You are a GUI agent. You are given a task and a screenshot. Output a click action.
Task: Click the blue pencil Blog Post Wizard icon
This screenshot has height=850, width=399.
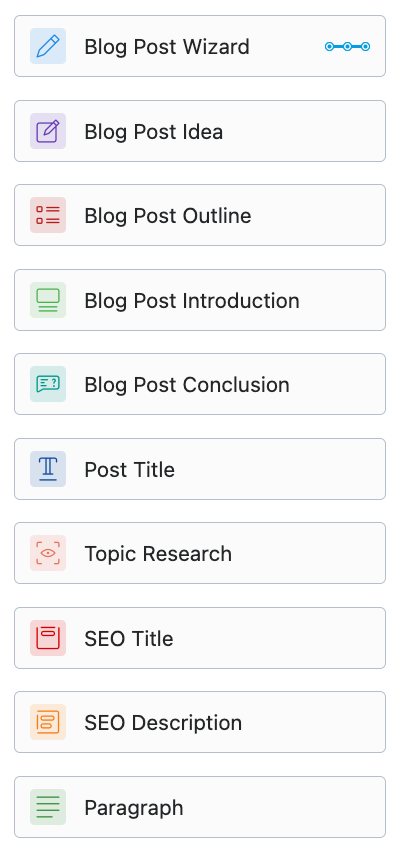point(48,46)
